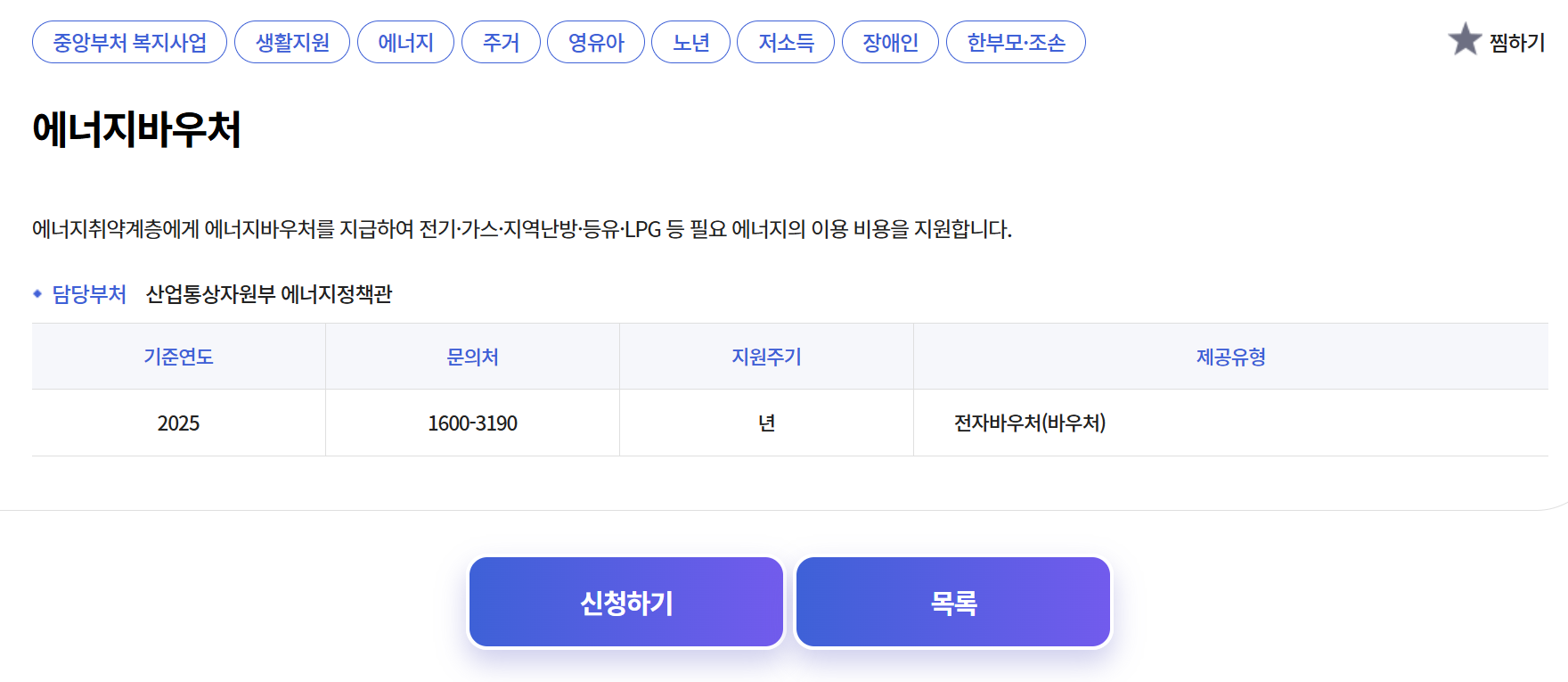
Task: Go back with the 목록 button
Action: coord(953,603)
